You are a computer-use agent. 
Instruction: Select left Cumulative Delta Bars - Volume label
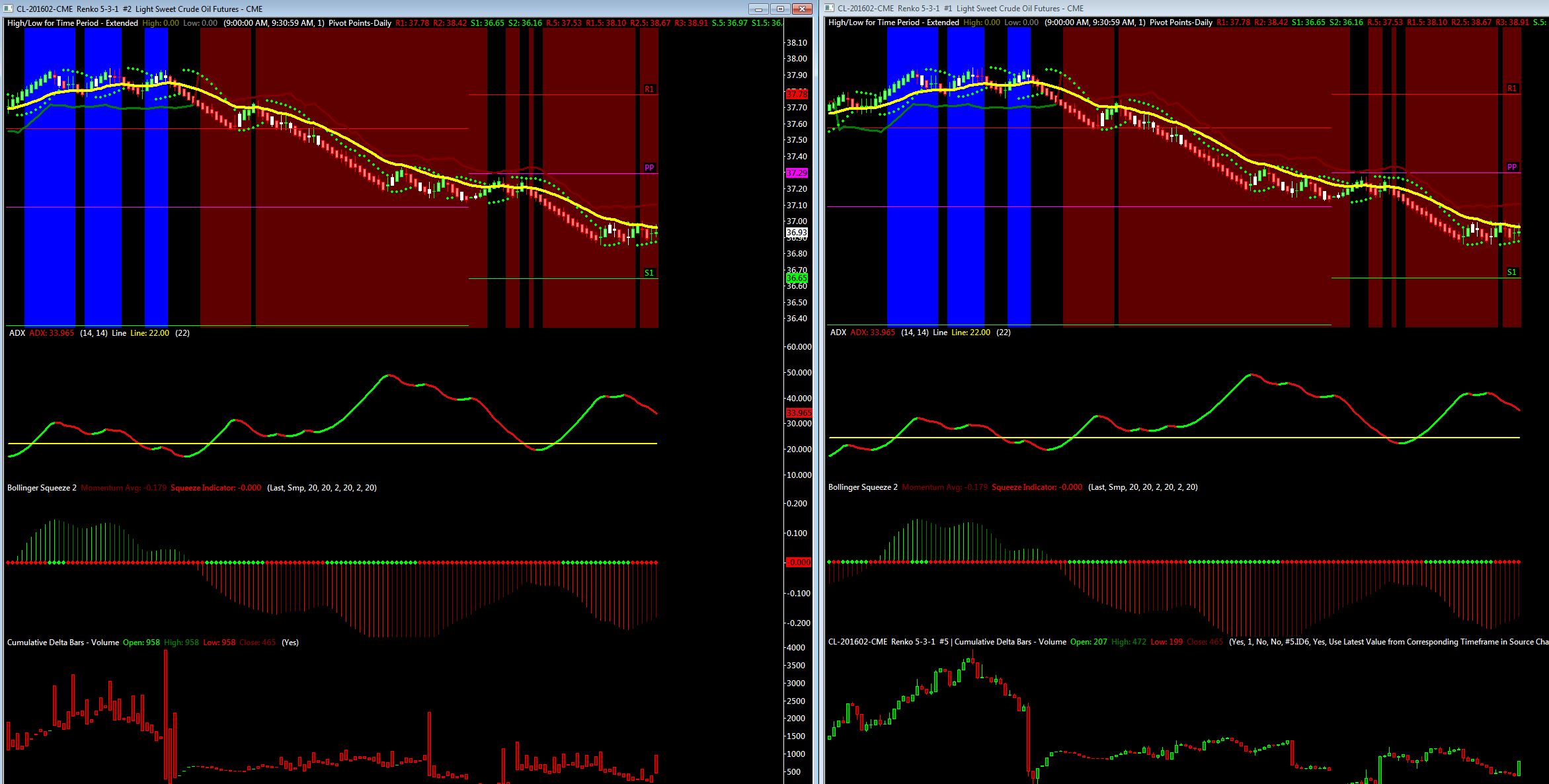pyautogui.click(x=63, y=643)
